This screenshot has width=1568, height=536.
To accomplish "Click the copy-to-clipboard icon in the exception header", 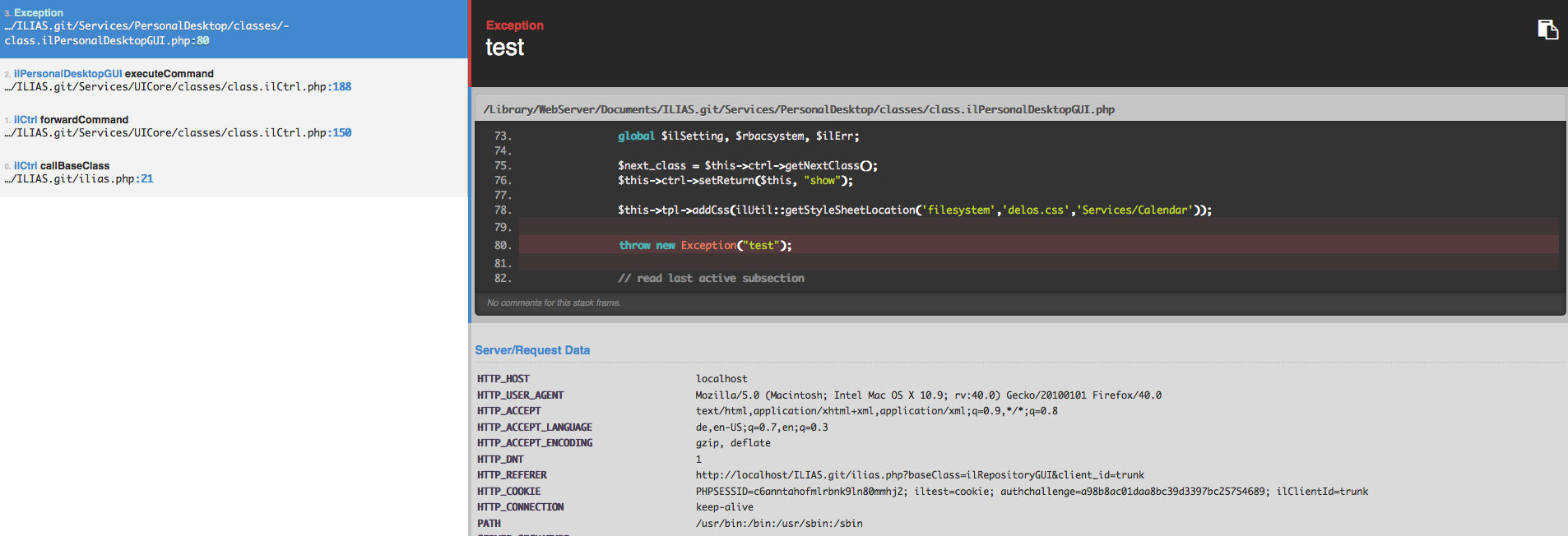I will click(x=1547, y=30).
